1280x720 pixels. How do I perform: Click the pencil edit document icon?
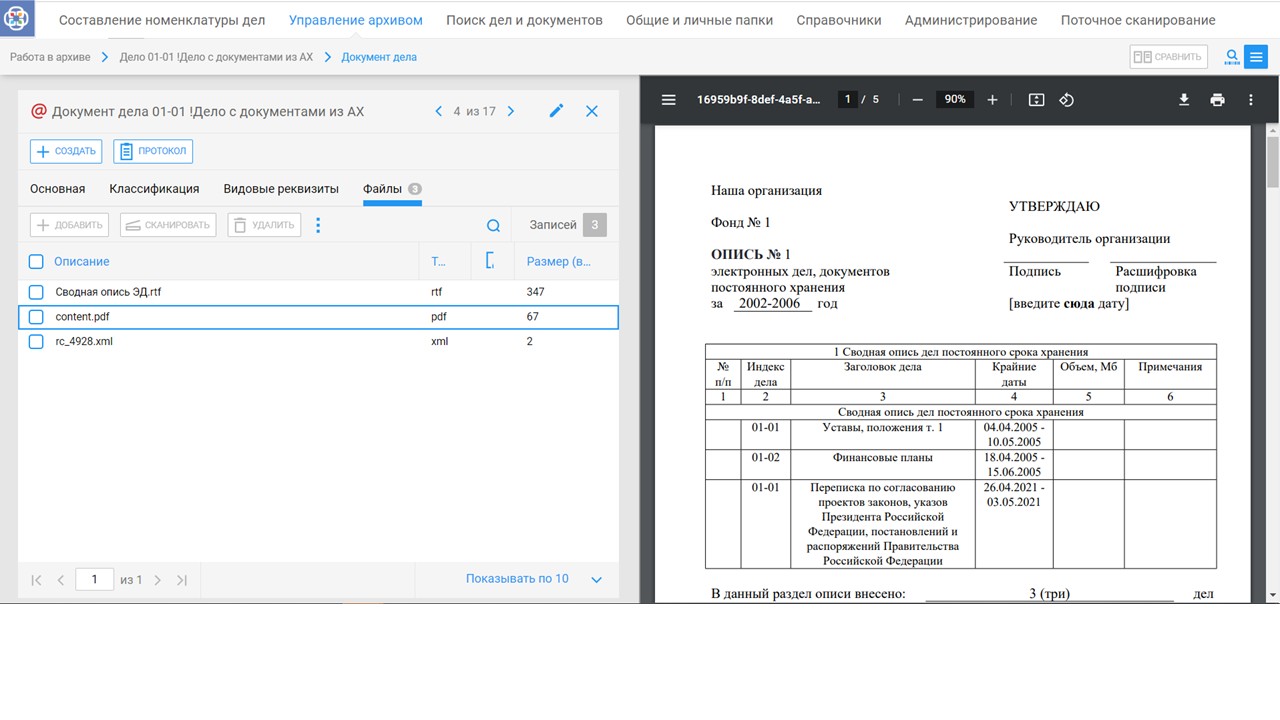pos(557,111)
